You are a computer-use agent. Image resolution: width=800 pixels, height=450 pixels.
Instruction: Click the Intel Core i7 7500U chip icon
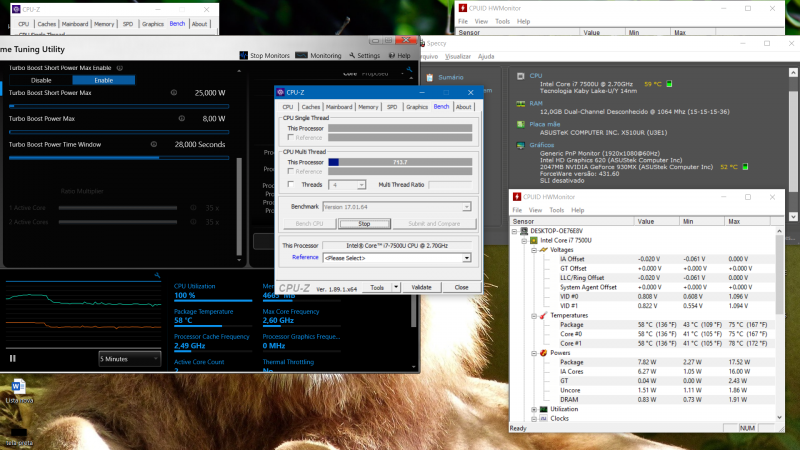(x=534, y=240)
